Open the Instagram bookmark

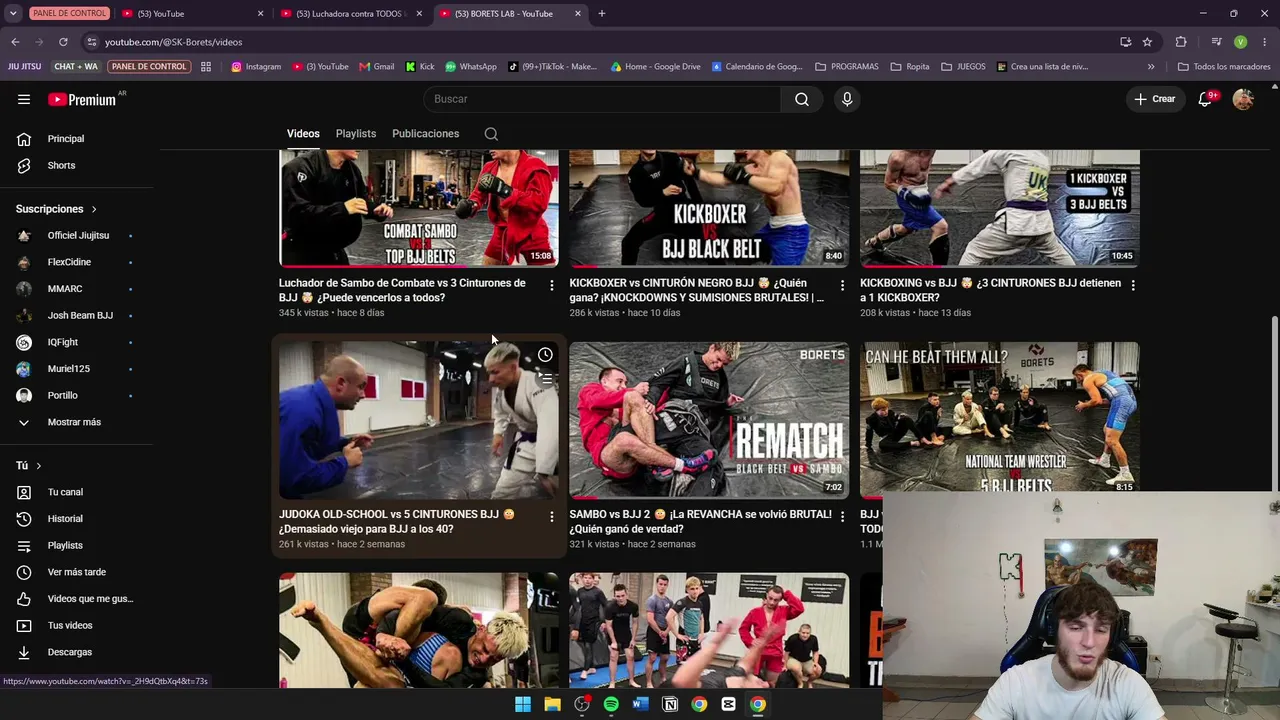(x=256, y=67)
